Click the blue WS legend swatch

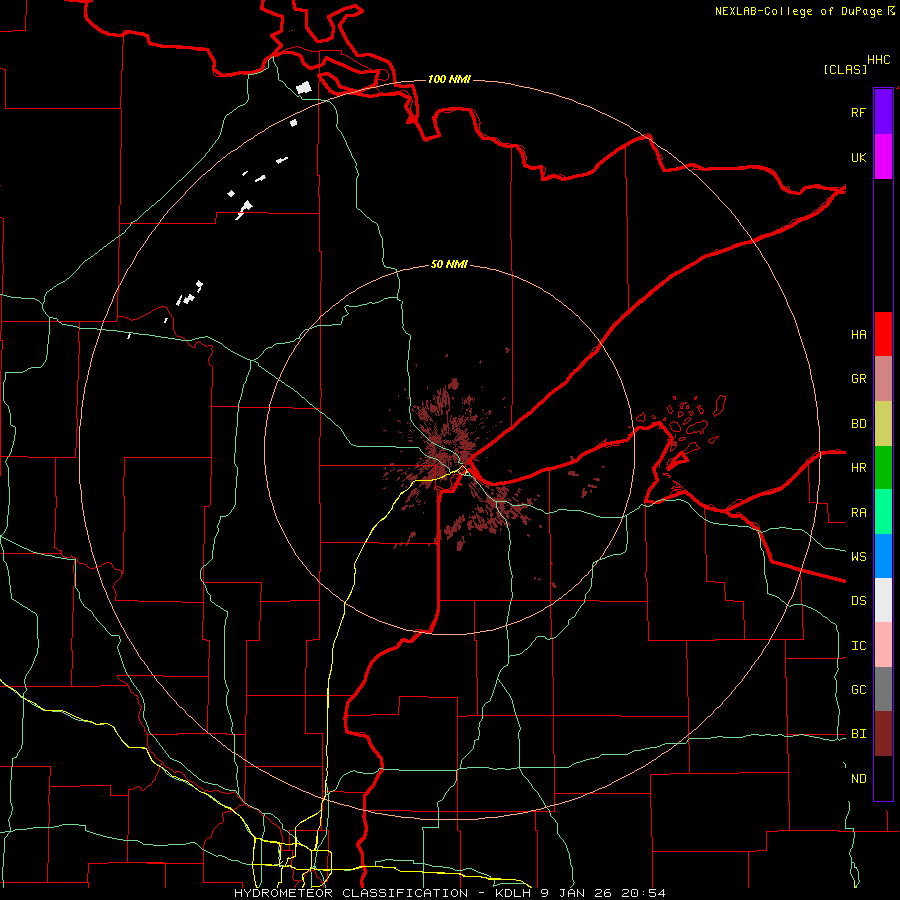(883, 556)
